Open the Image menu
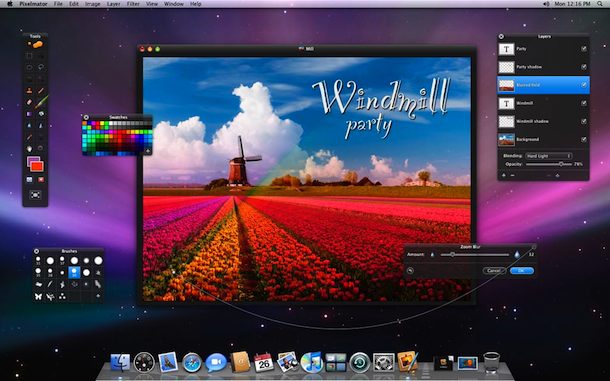Image resolution: width=610 pixels, height=381 pixels. pyautogui.click(x=93, y=4)
